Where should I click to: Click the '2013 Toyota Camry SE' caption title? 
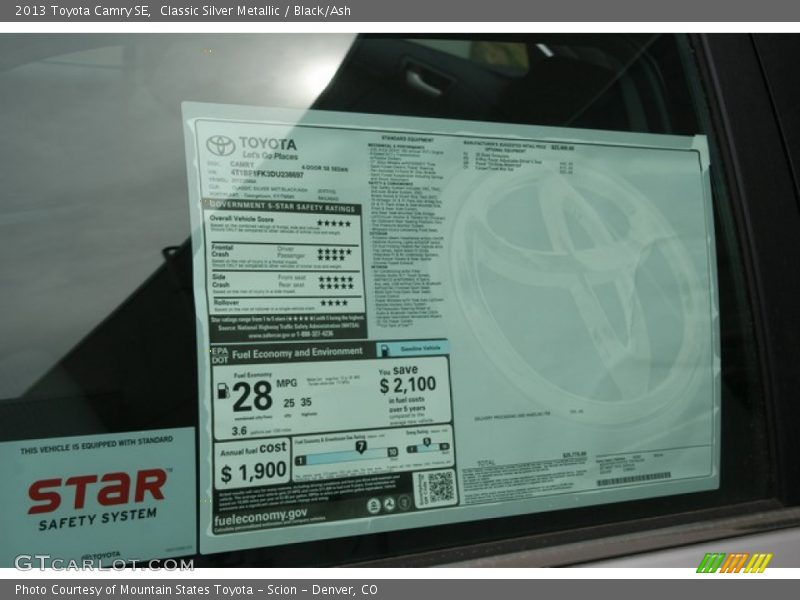[x=83, y=11]
